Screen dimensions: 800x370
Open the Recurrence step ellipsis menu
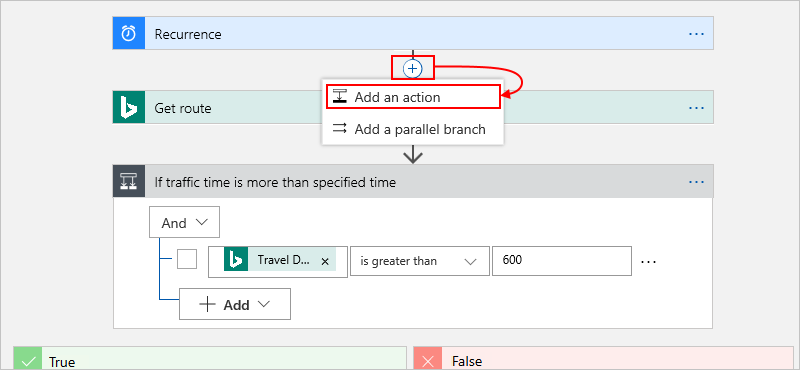(696, 34)
